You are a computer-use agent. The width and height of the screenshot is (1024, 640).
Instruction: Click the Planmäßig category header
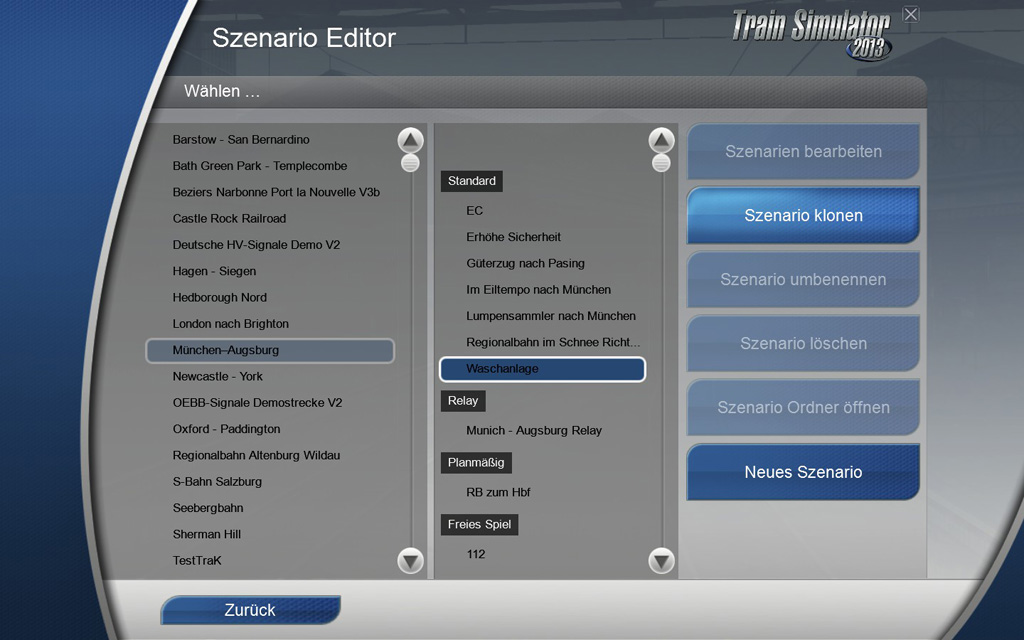coord(476,463)
